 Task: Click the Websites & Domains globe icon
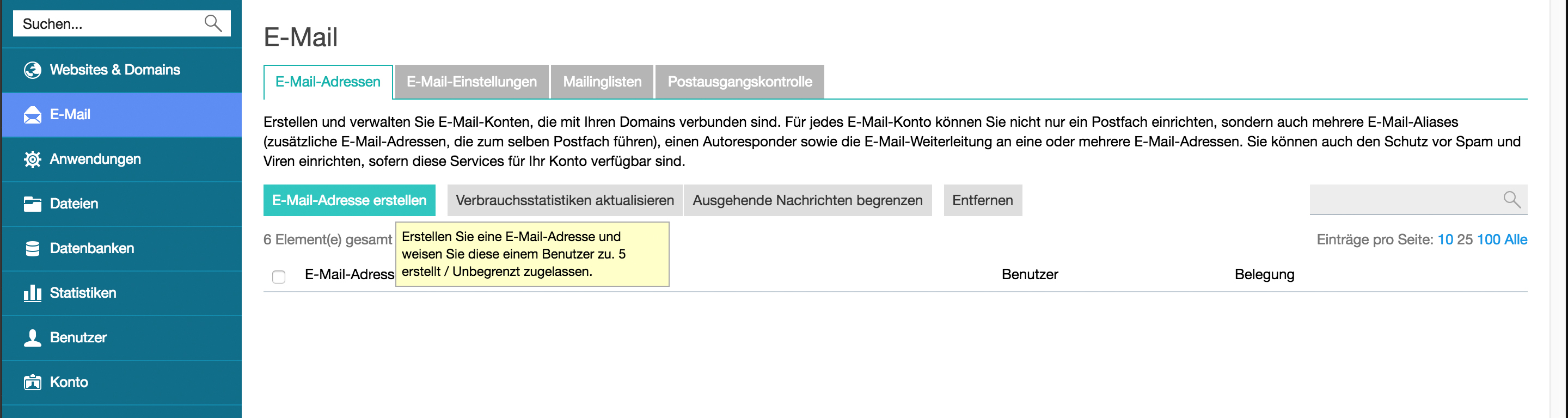click(32, 70)
